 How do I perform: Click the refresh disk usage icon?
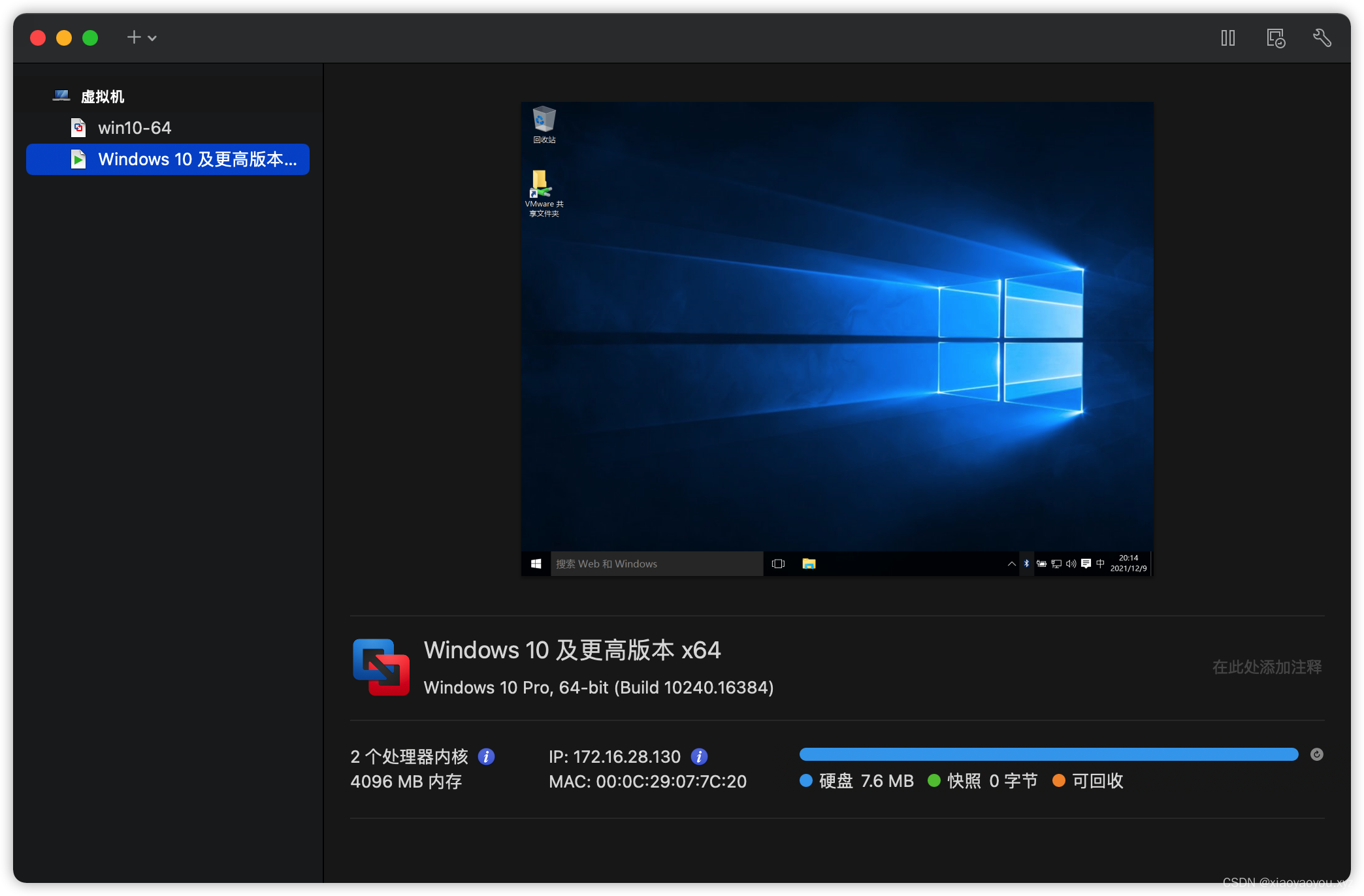[1316, 754]
